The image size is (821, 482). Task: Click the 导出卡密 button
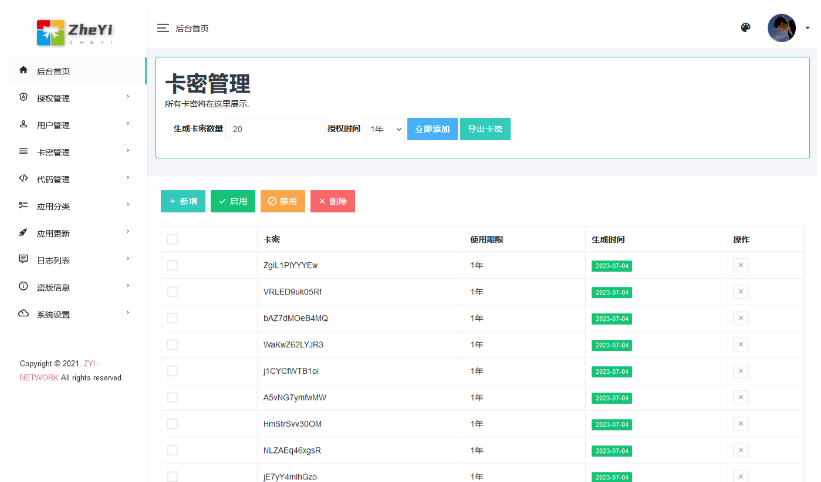[x=485, y=129]
